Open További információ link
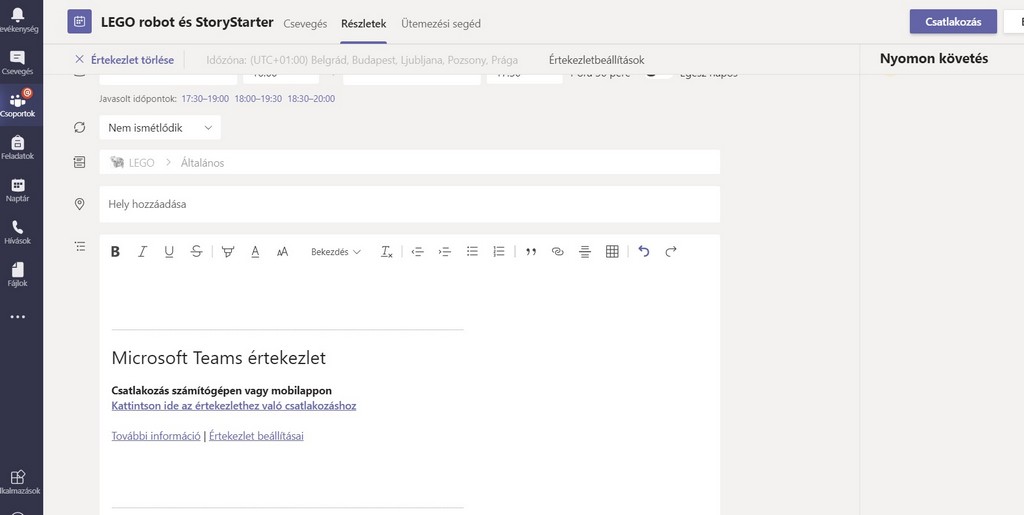 click(156, 435)
